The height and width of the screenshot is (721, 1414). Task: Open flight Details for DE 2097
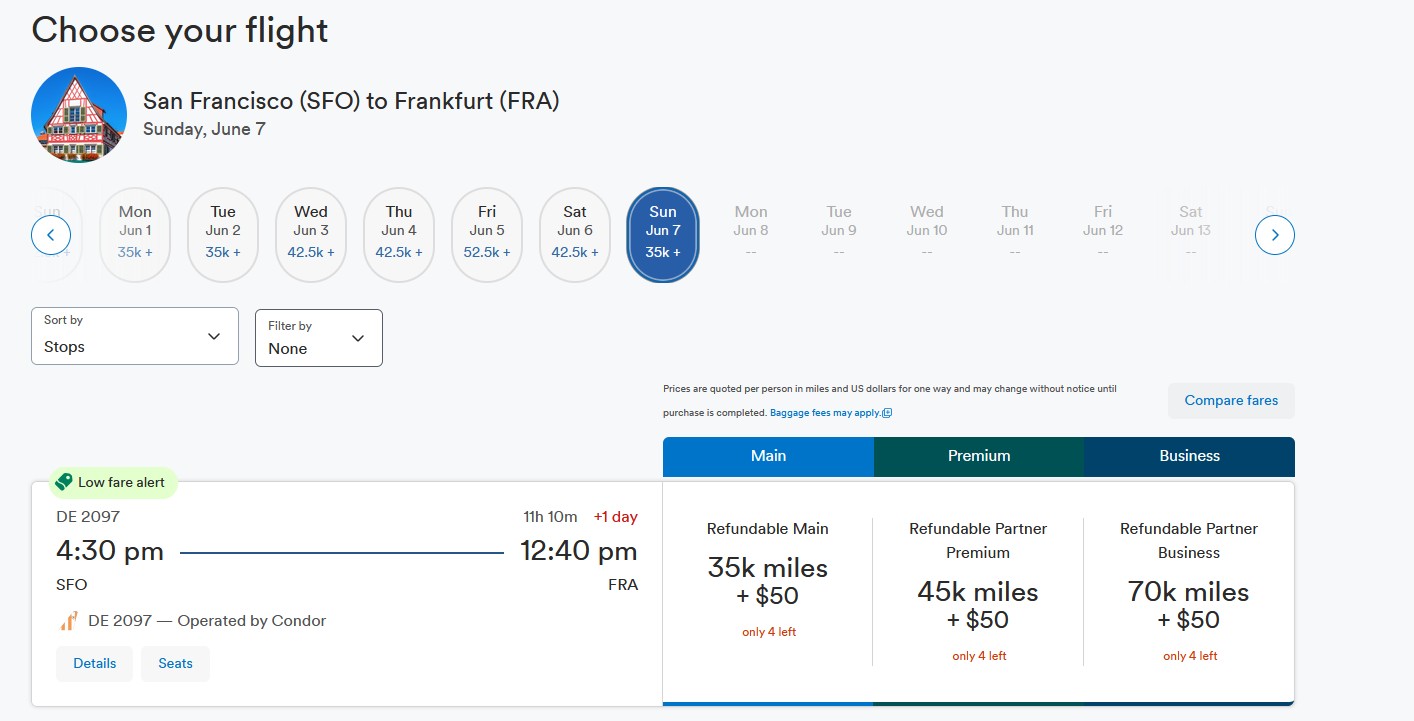point(94,663)
